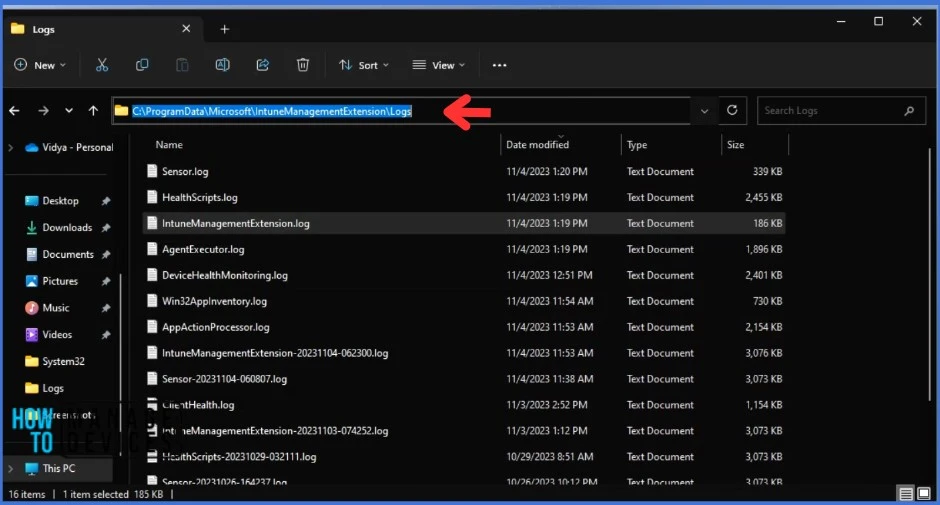This screenshot has height=505, width=940.
Task: Sort by Date modified column header
Action: pos(537,145)
